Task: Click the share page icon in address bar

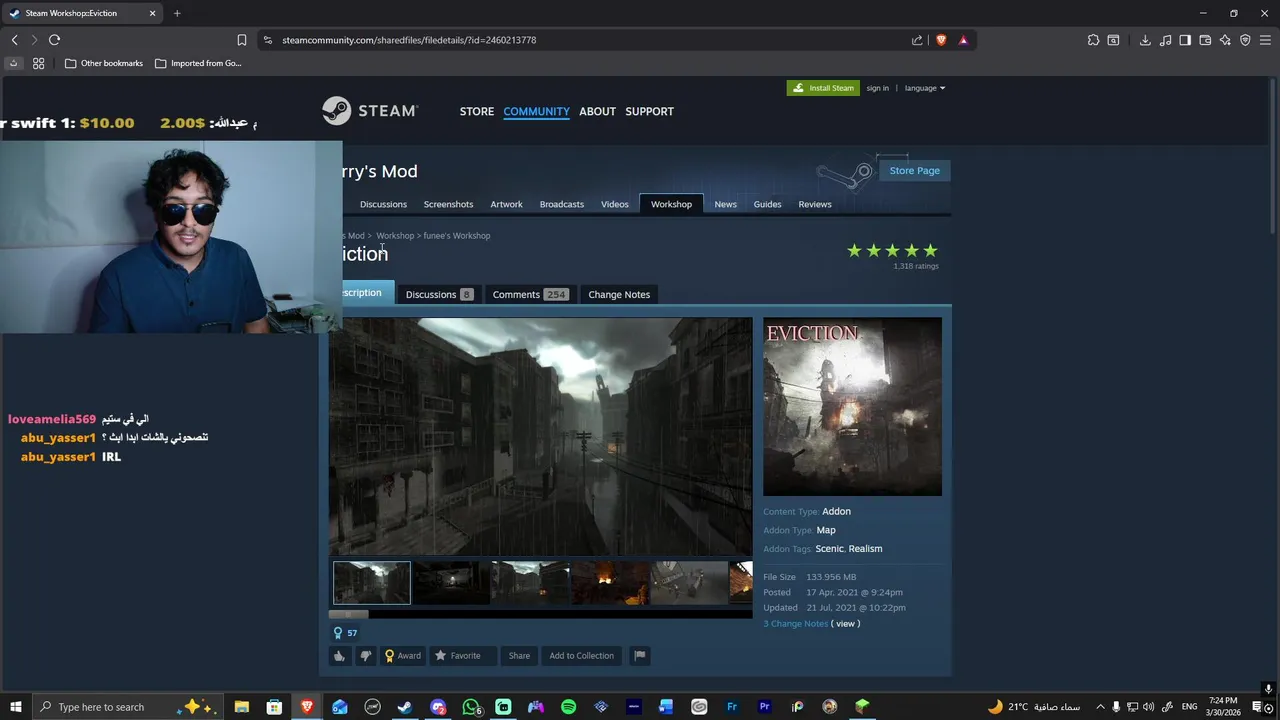Action: [x=917, y=40]
